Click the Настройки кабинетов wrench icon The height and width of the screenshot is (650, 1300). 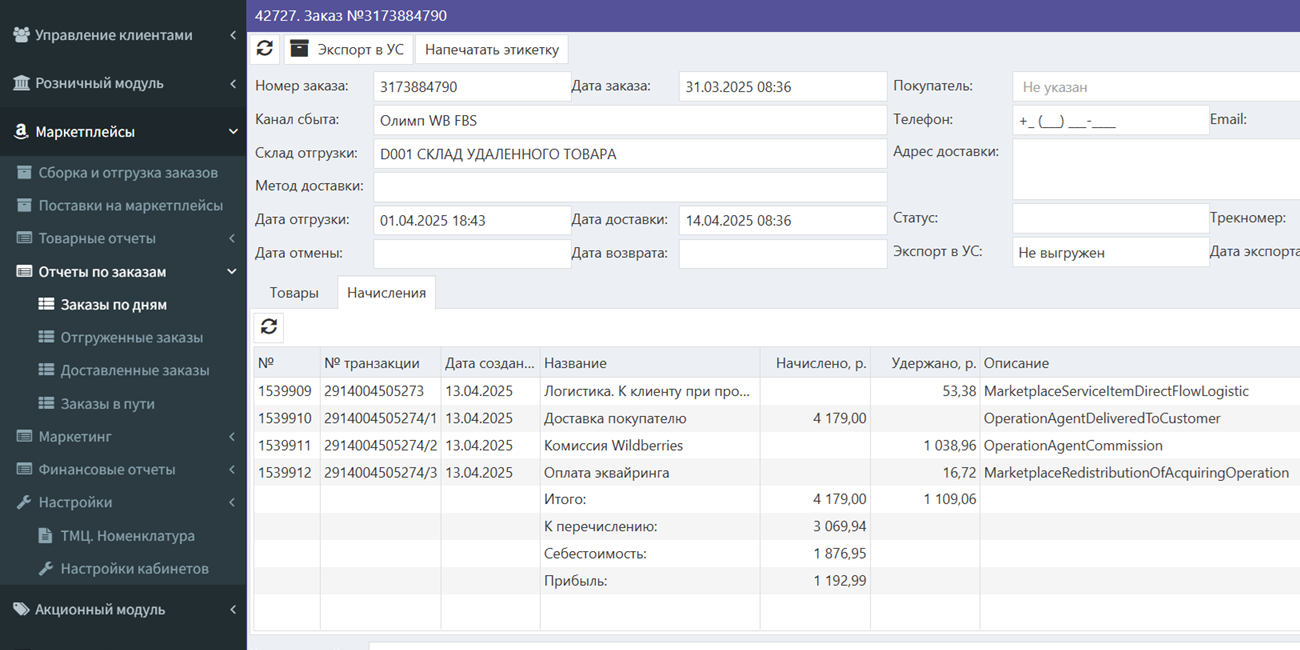click(45, 568)
